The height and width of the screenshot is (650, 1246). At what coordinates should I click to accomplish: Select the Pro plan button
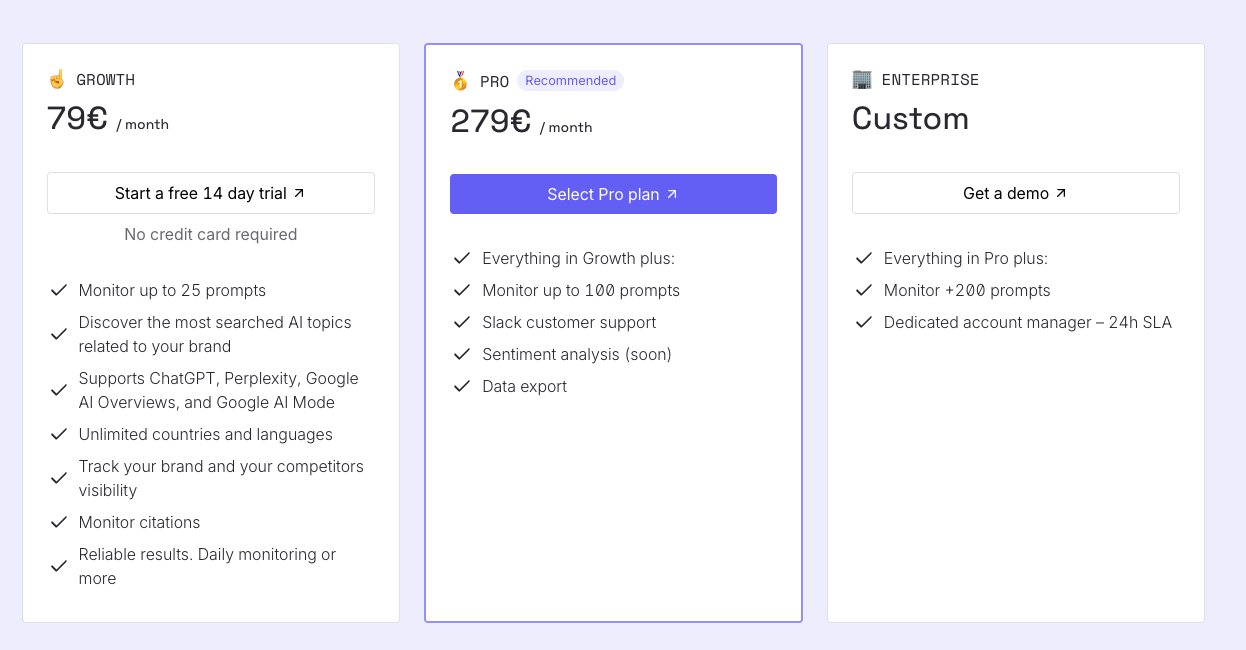(x=613, y=194)
